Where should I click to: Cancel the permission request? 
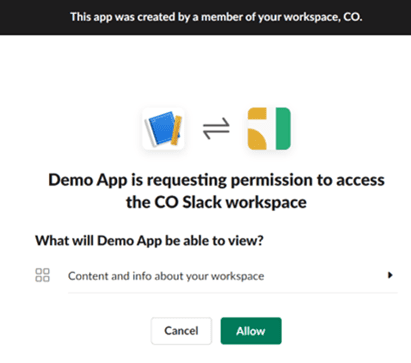[x=181, y=331]
